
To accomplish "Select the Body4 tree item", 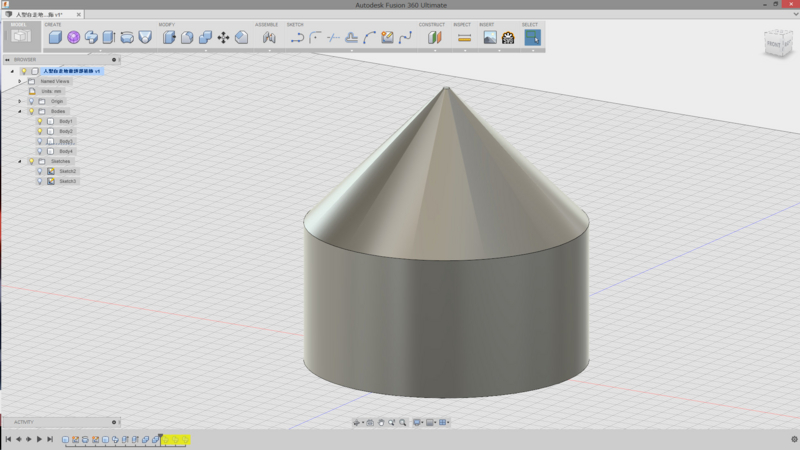I will point(66,151).
